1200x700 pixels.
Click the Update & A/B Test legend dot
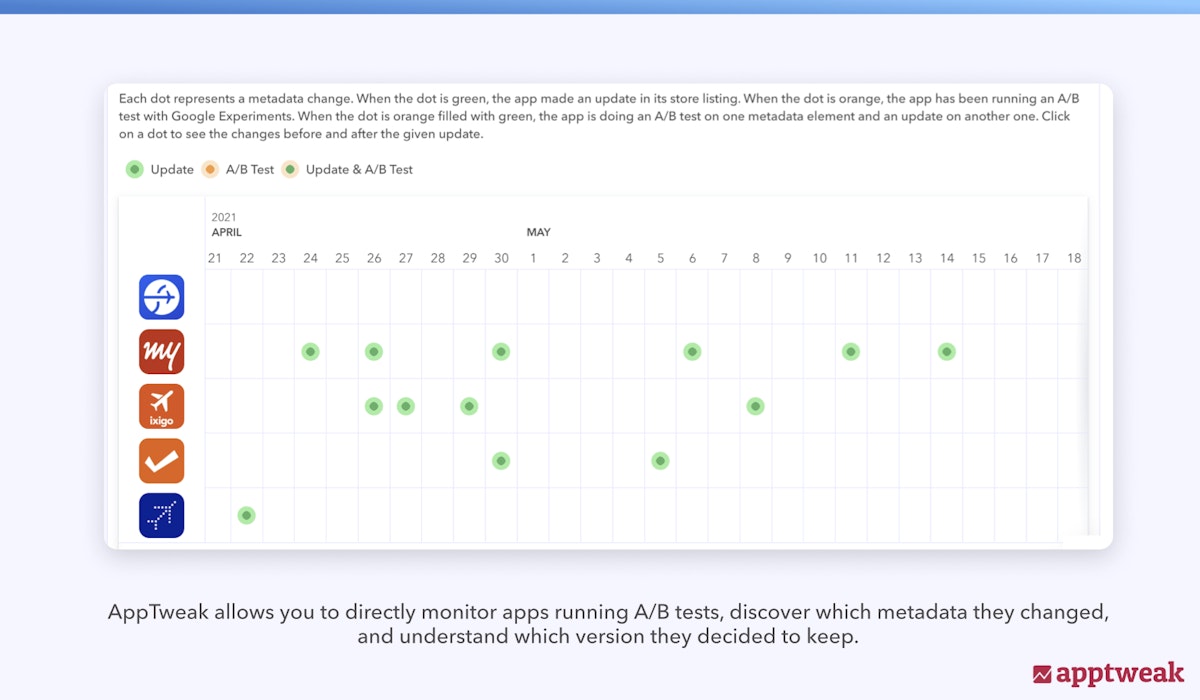tap(290, 170)
